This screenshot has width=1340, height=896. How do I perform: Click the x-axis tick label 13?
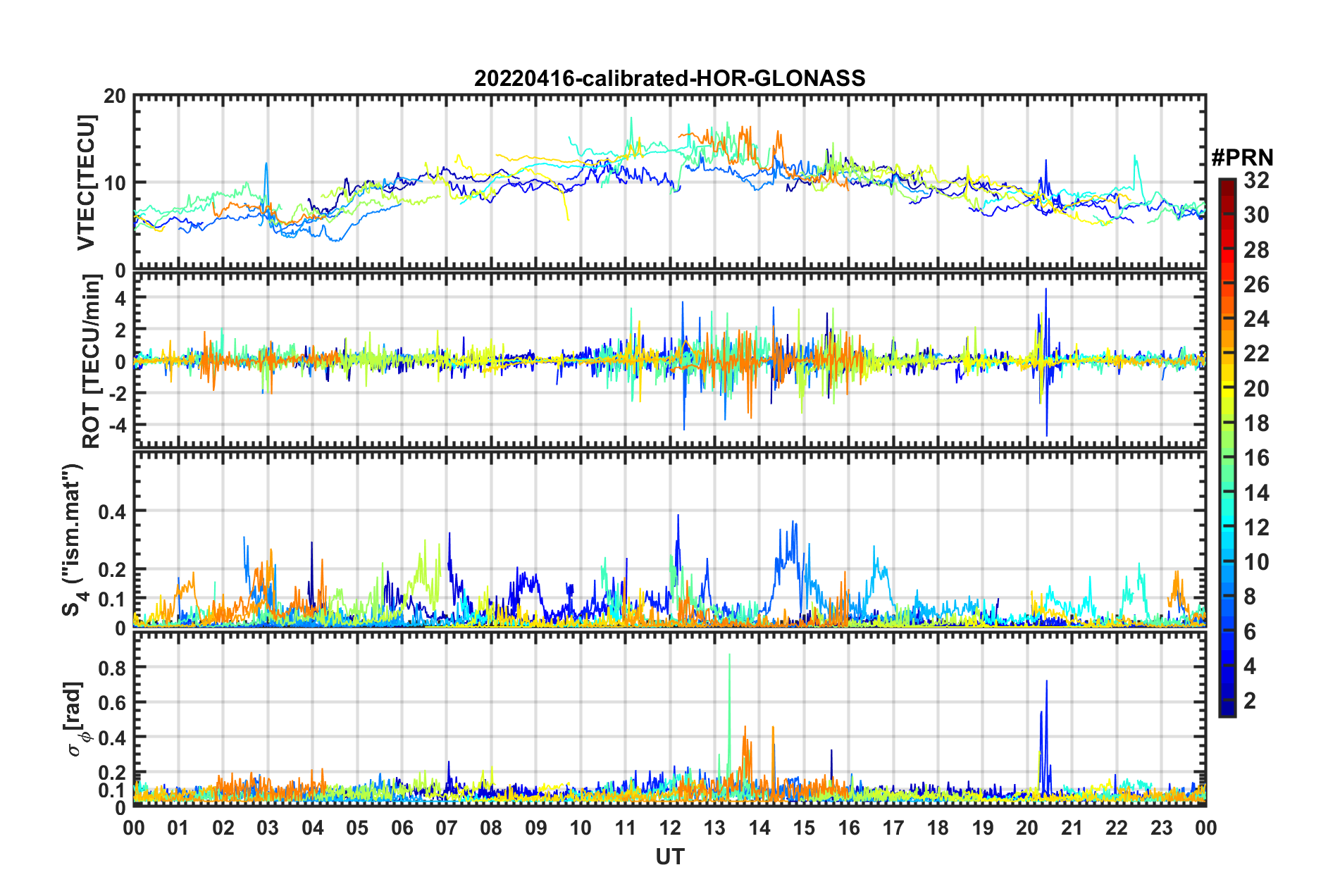click(714, 828)
